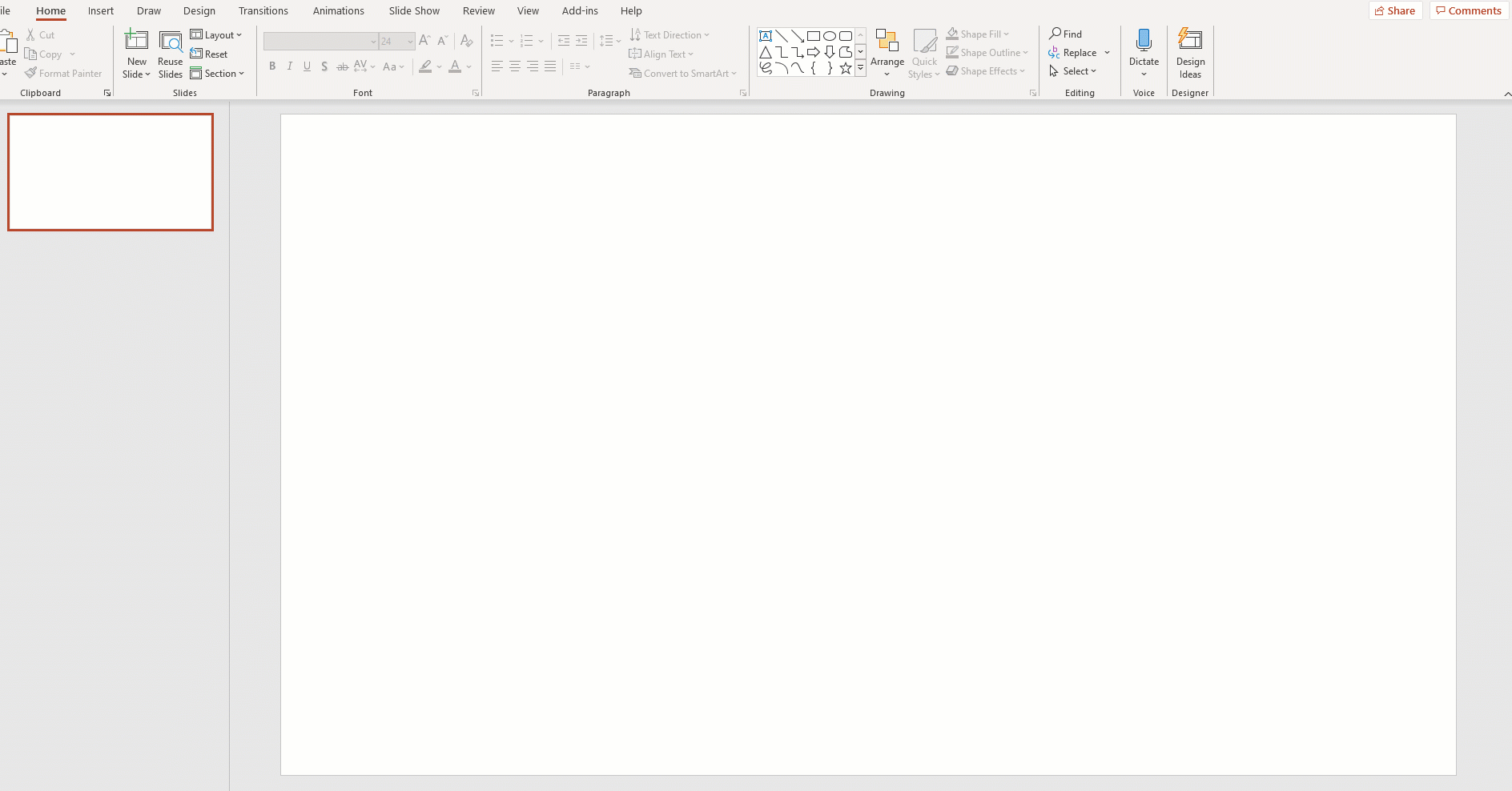
Task: Expand the Section dropdown menu
Action: click(x=217, y=74)
